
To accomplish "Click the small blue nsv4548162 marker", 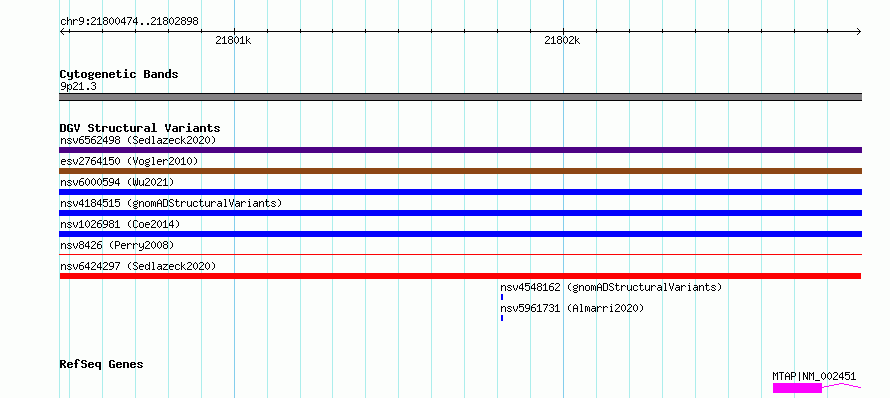I will tap(502, 297).
